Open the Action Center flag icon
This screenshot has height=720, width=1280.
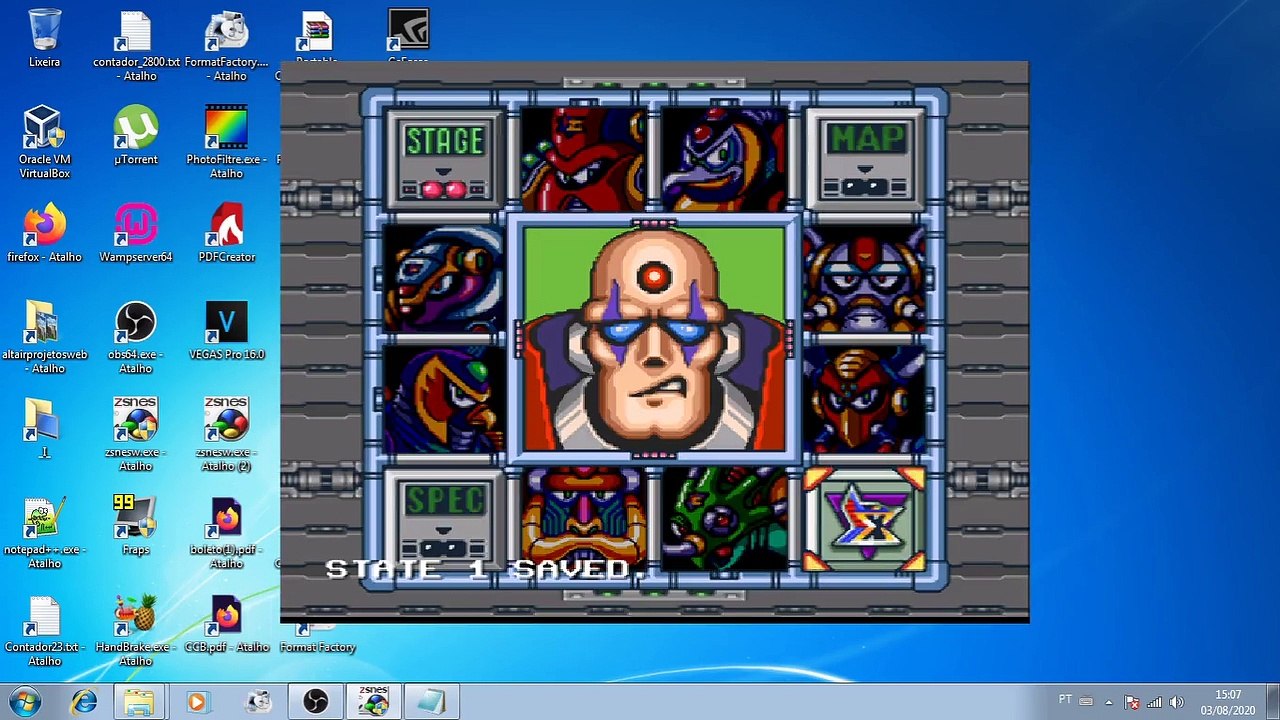pyautogui.click(x=1131, y=702)
